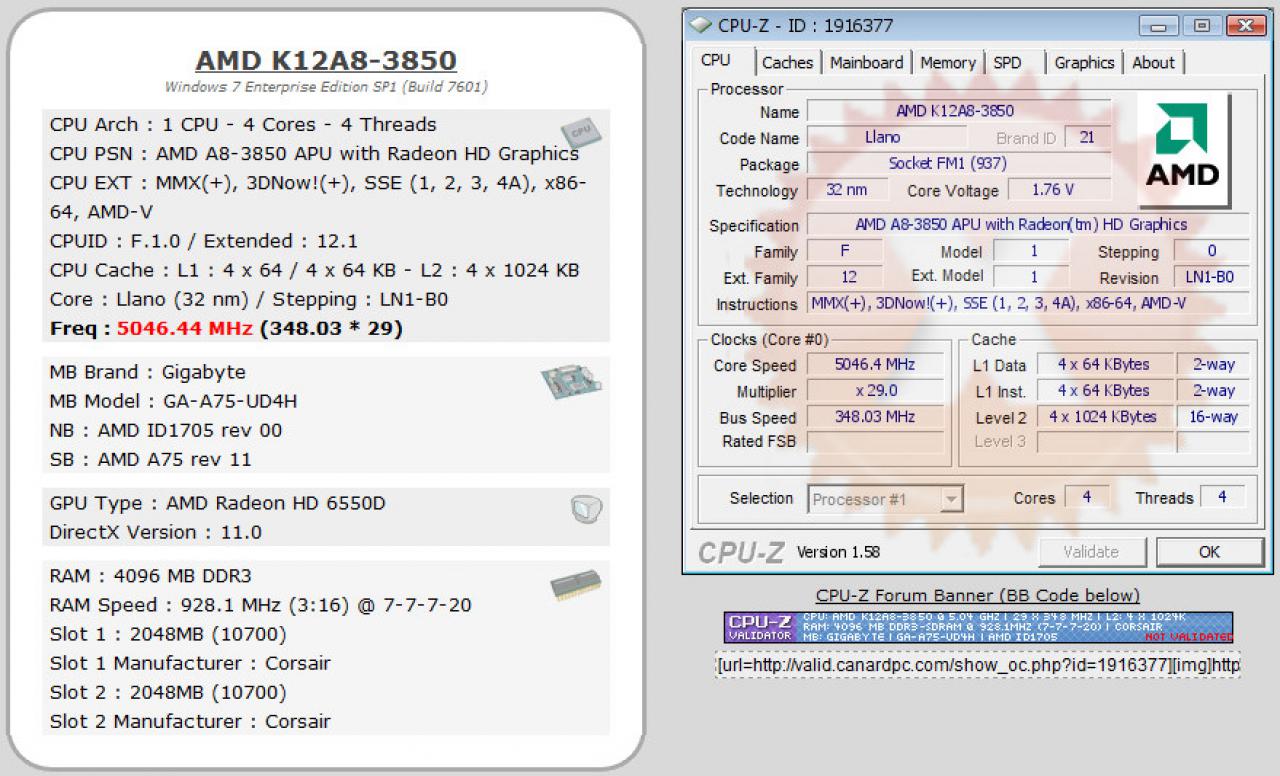This screenshot has height=776, width=1280.
Task: Click the Package value Socket FM1 (937)
Action: click(x=958, y=163)
